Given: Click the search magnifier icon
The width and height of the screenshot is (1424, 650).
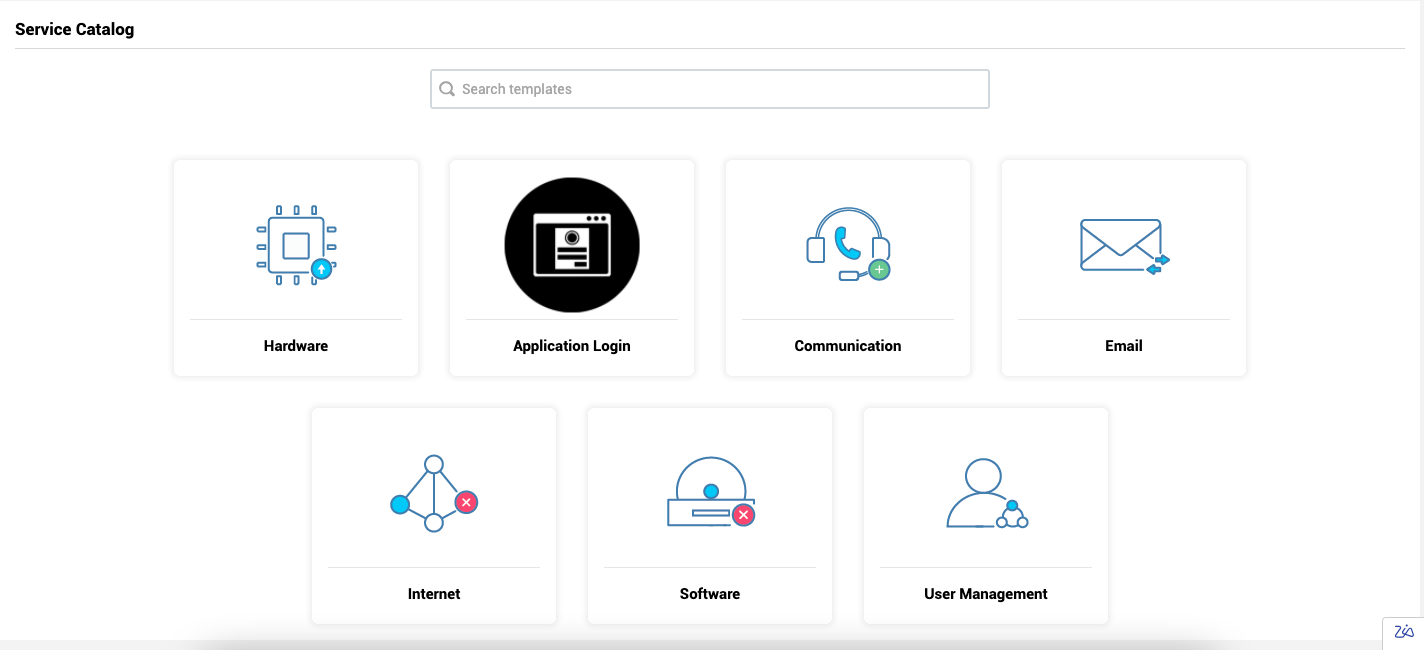Looking at the screenshot, I should click(447, 89).
